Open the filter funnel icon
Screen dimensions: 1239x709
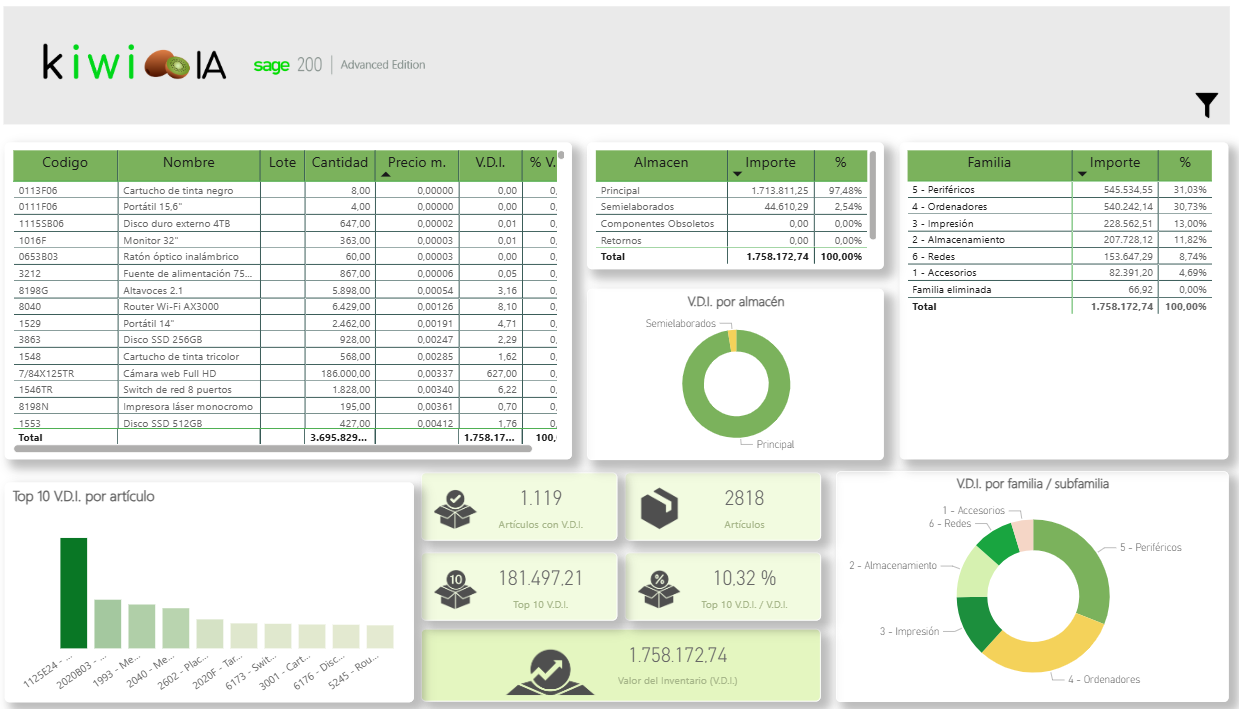tap(1207, 105)
